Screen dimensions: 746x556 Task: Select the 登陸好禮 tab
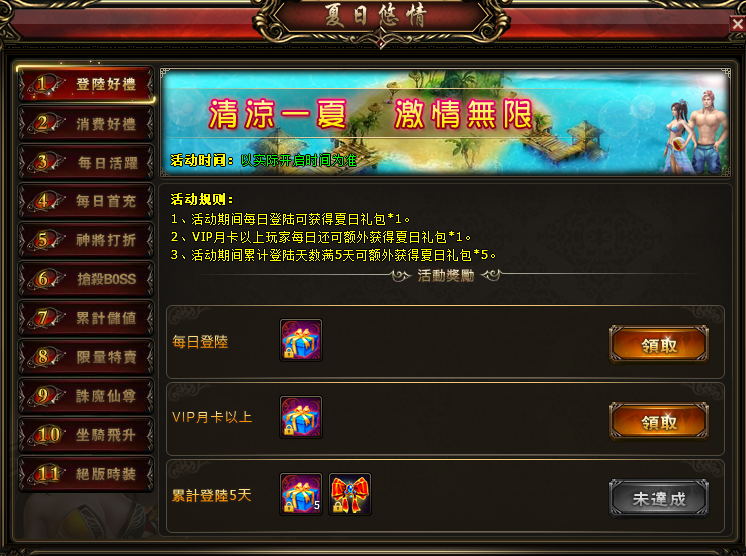pyautogui.click(x=86, y=84)
